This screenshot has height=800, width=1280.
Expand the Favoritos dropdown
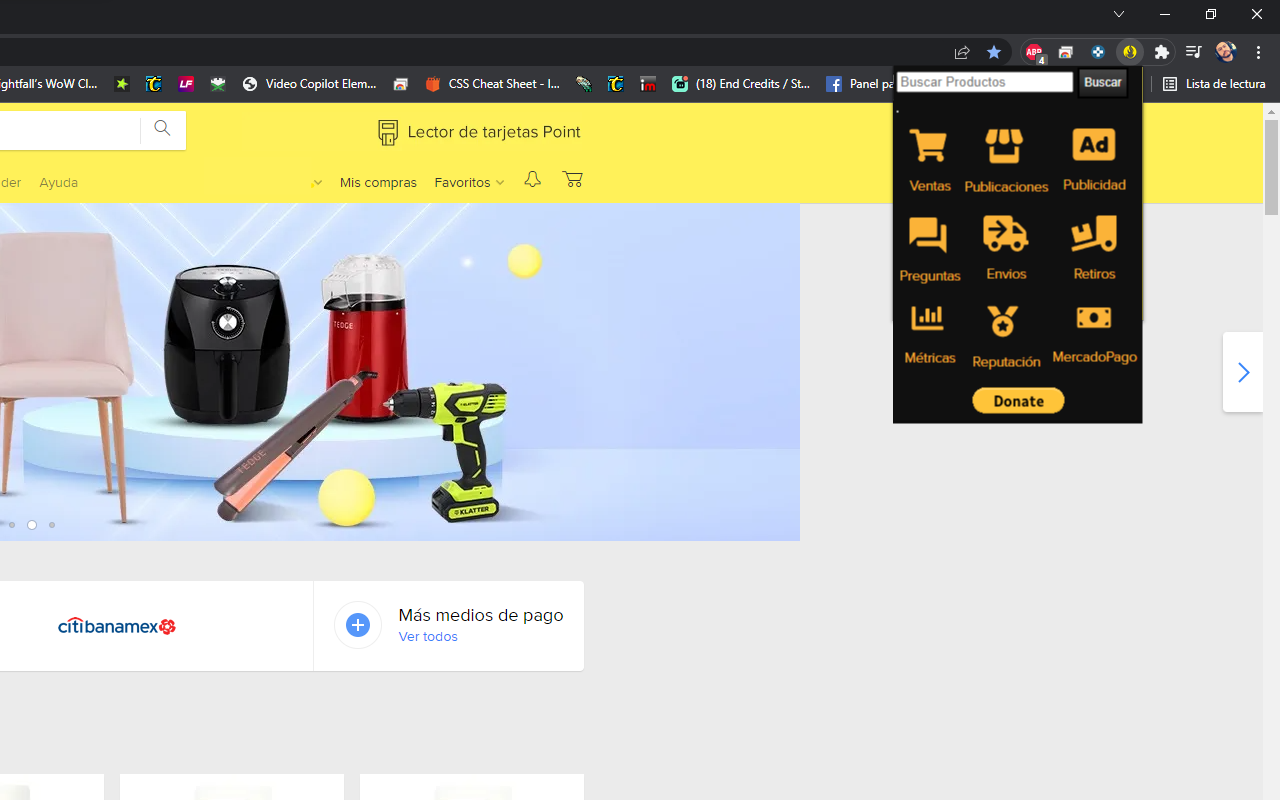click(x=468, y=182)
